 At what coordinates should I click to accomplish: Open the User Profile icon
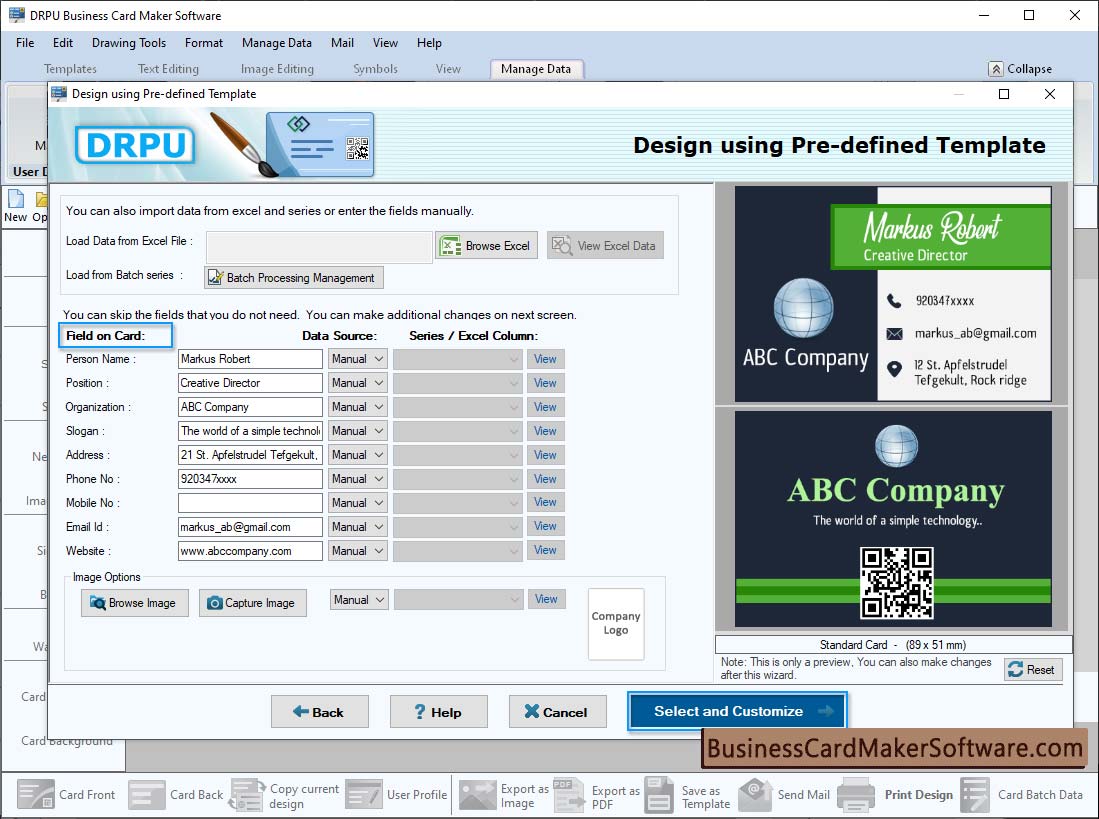364,794
